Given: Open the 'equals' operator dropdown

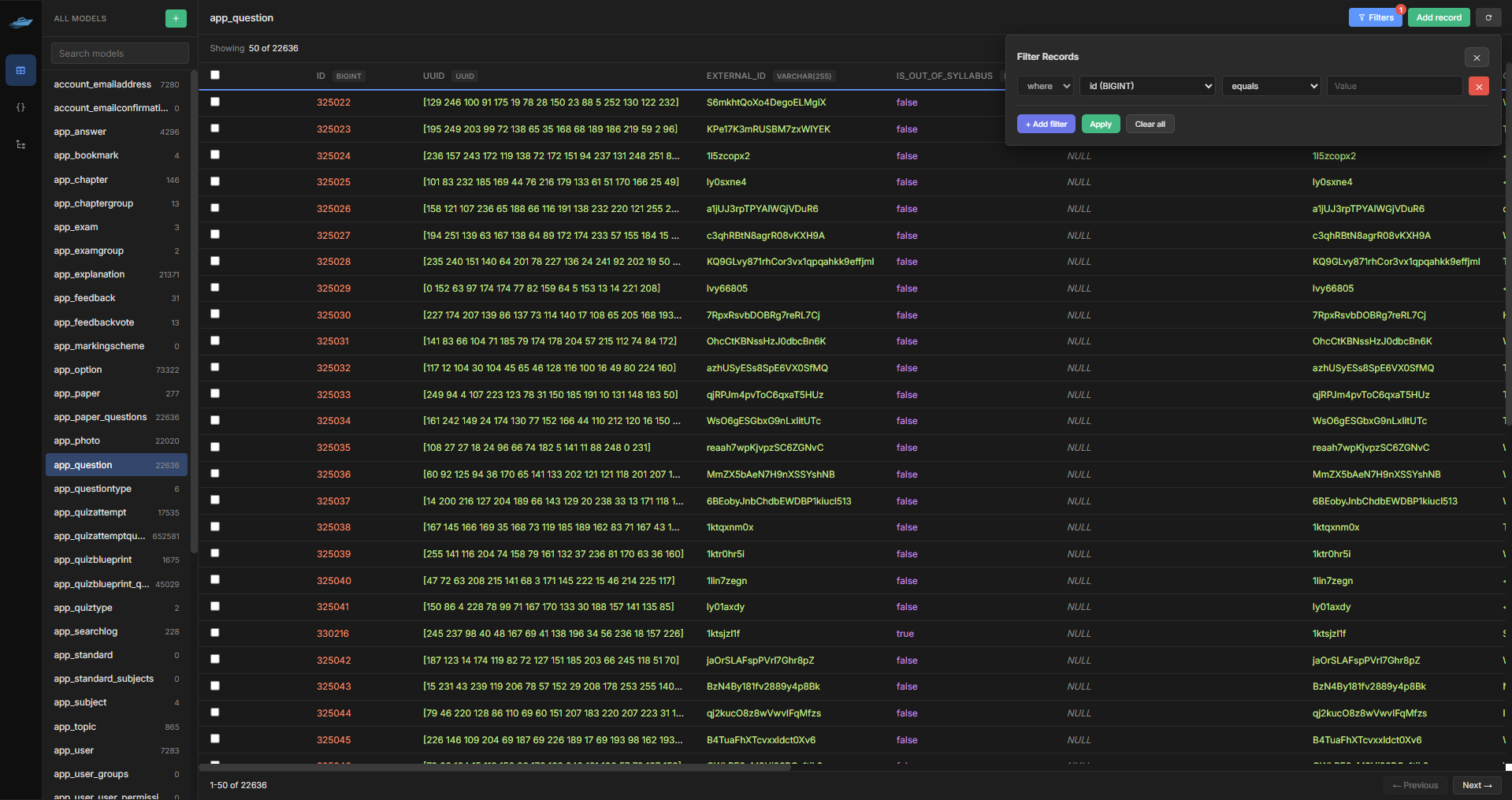Looking at the screenshot, I should click(1271, 86).
